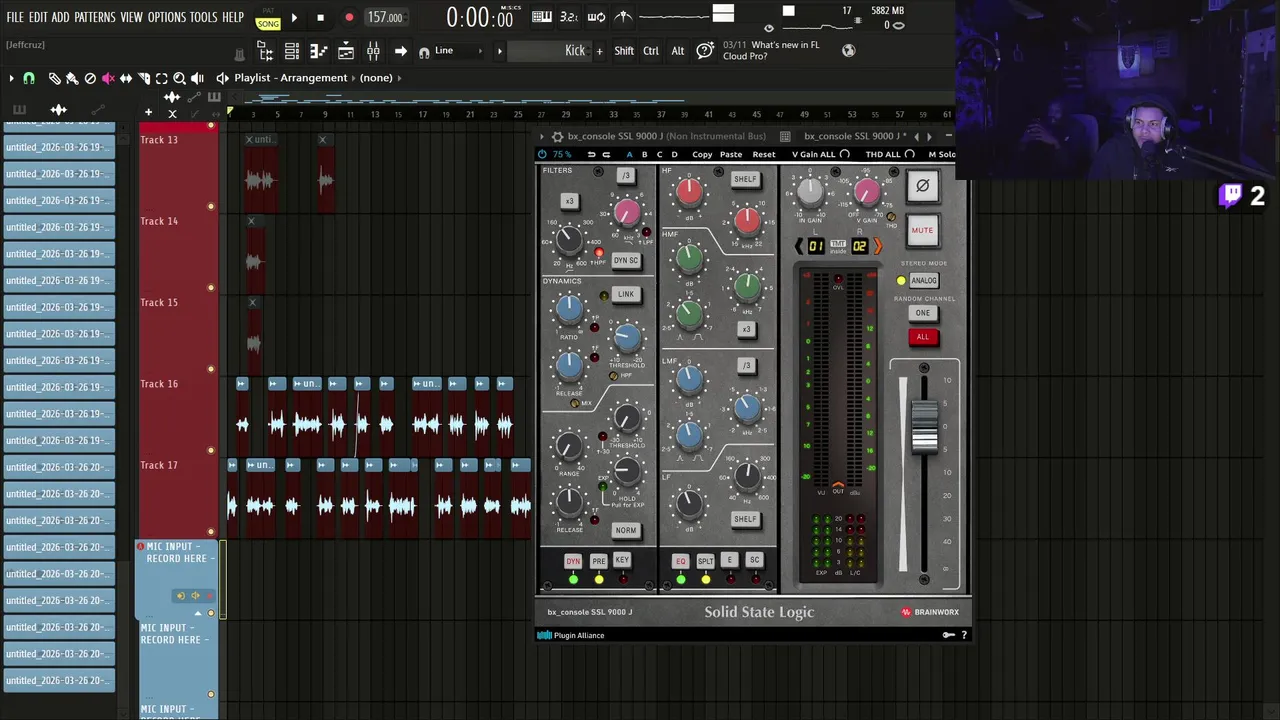Image resolution: width=1280 pixels, height=720 pixels.
Task: Open the ADD menu
Action: [x=61, y=17]
